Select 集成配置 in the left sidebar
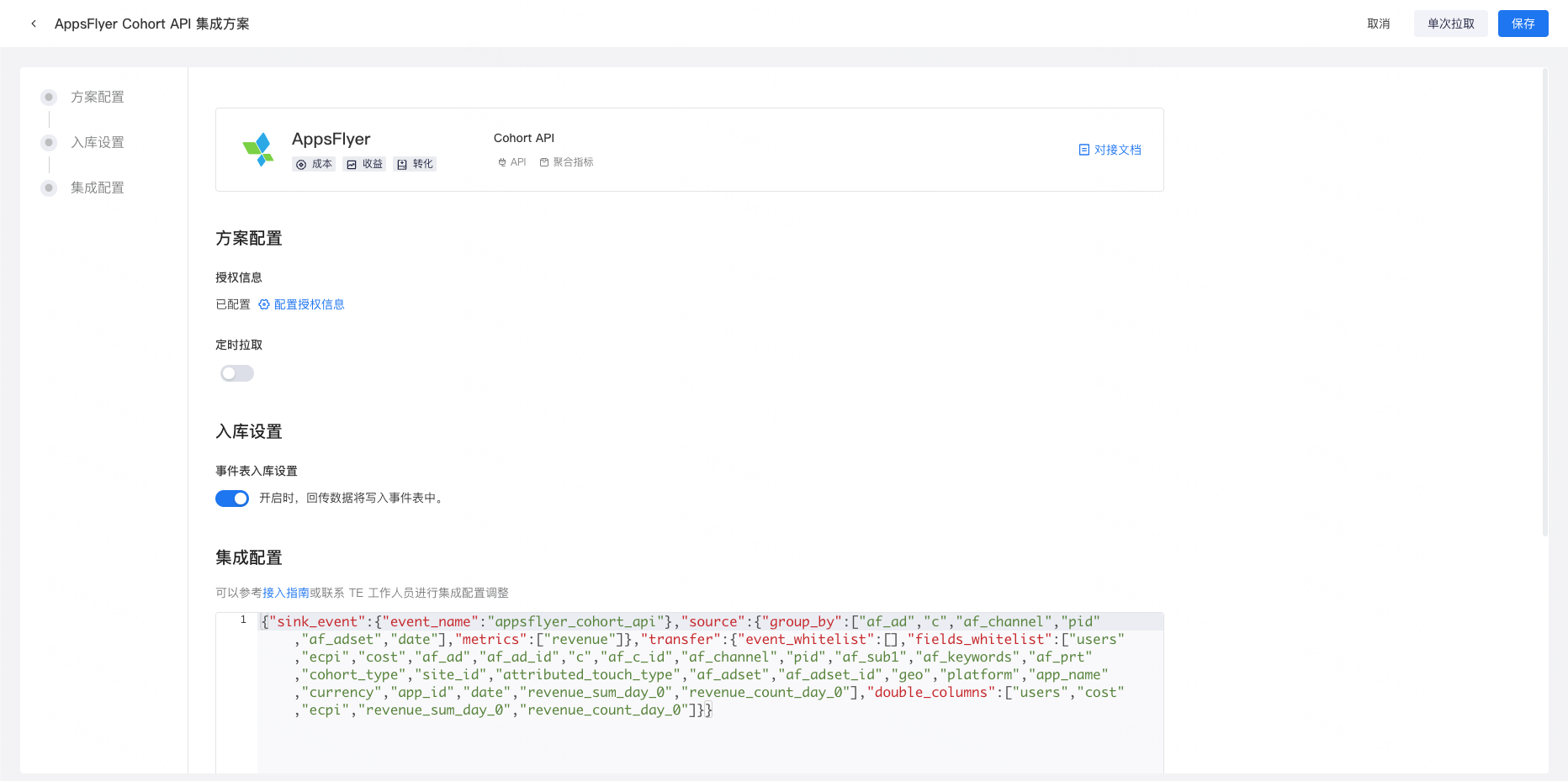Viewport: 1568px width, 781px height. coord(97,187)
